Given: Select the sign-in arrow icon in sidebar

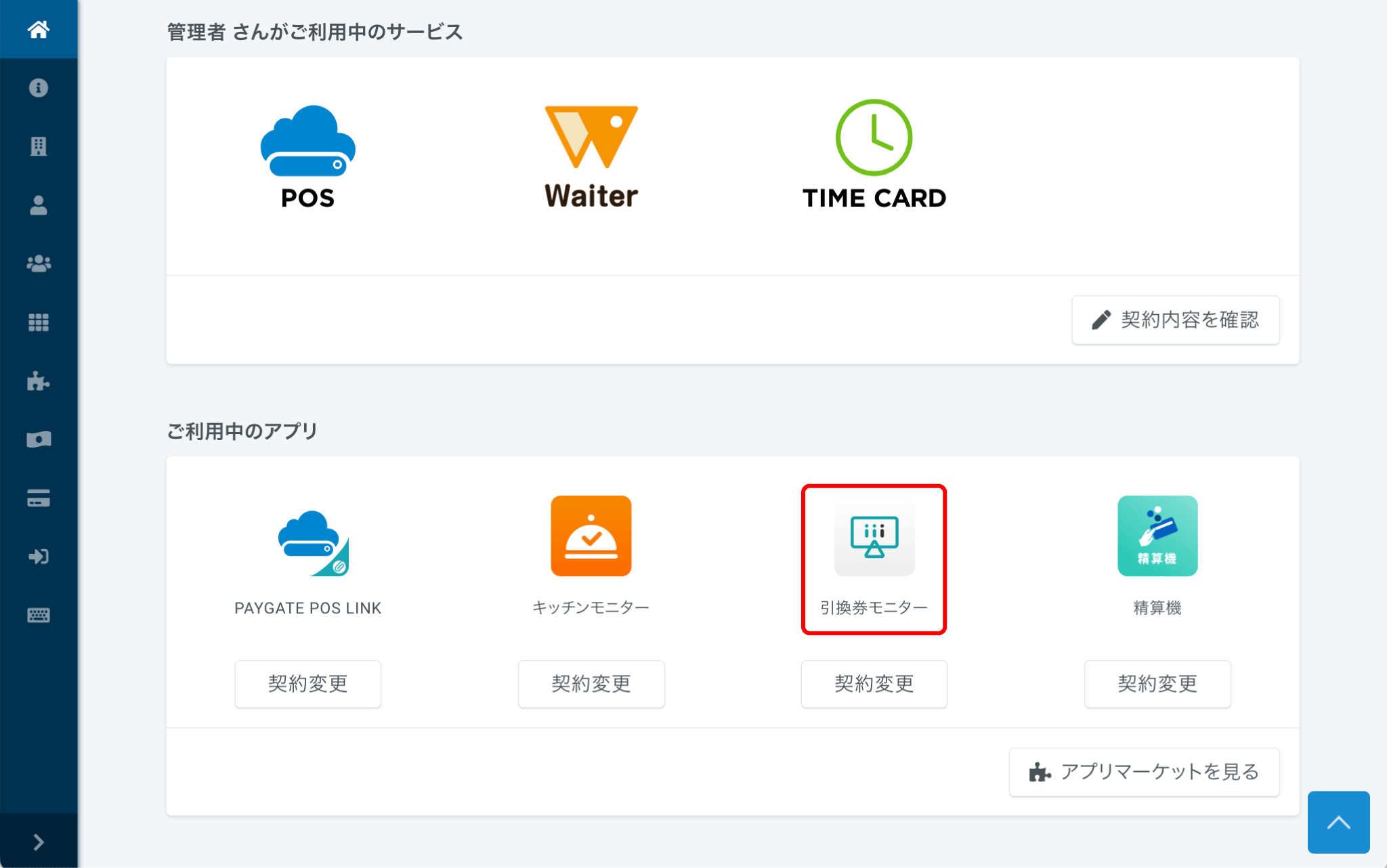Looking at the screenshot, I should click(x=39, y=557).
